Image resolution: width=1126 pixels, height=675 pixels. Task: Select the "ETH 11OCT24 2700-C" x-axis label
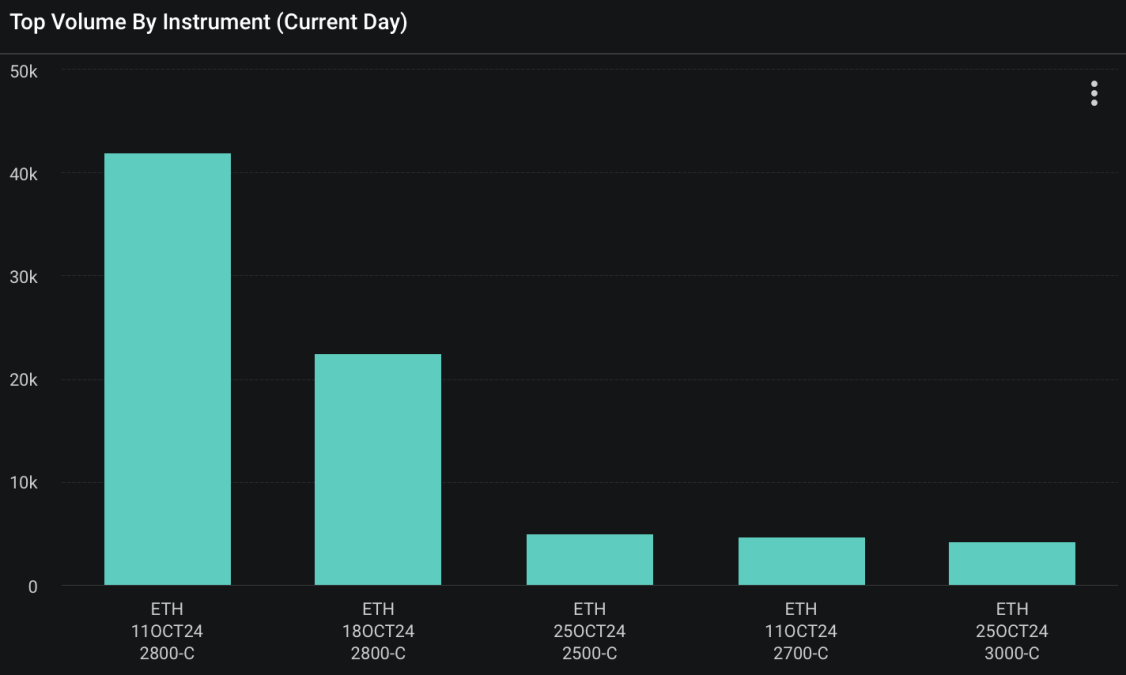pos(801,631)
